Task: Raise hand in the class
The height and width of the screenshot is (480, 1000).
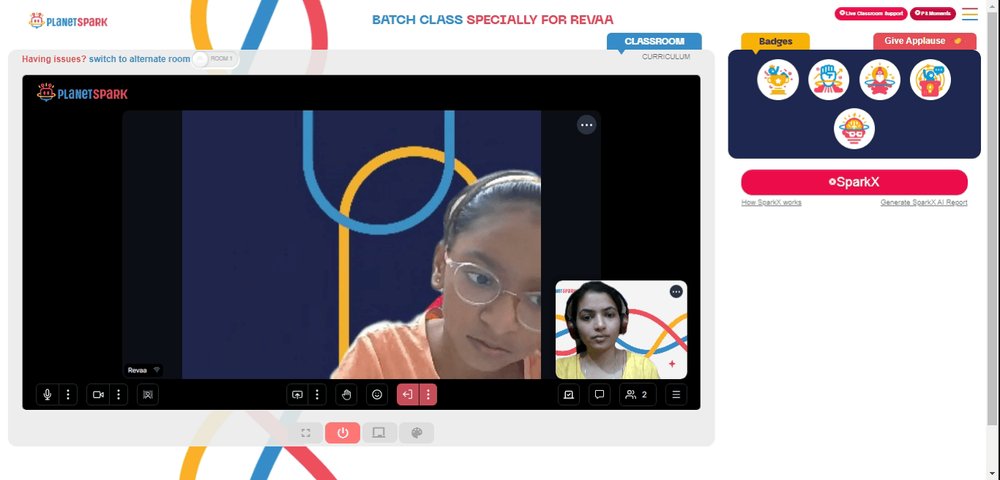Action: coord(346,395)
